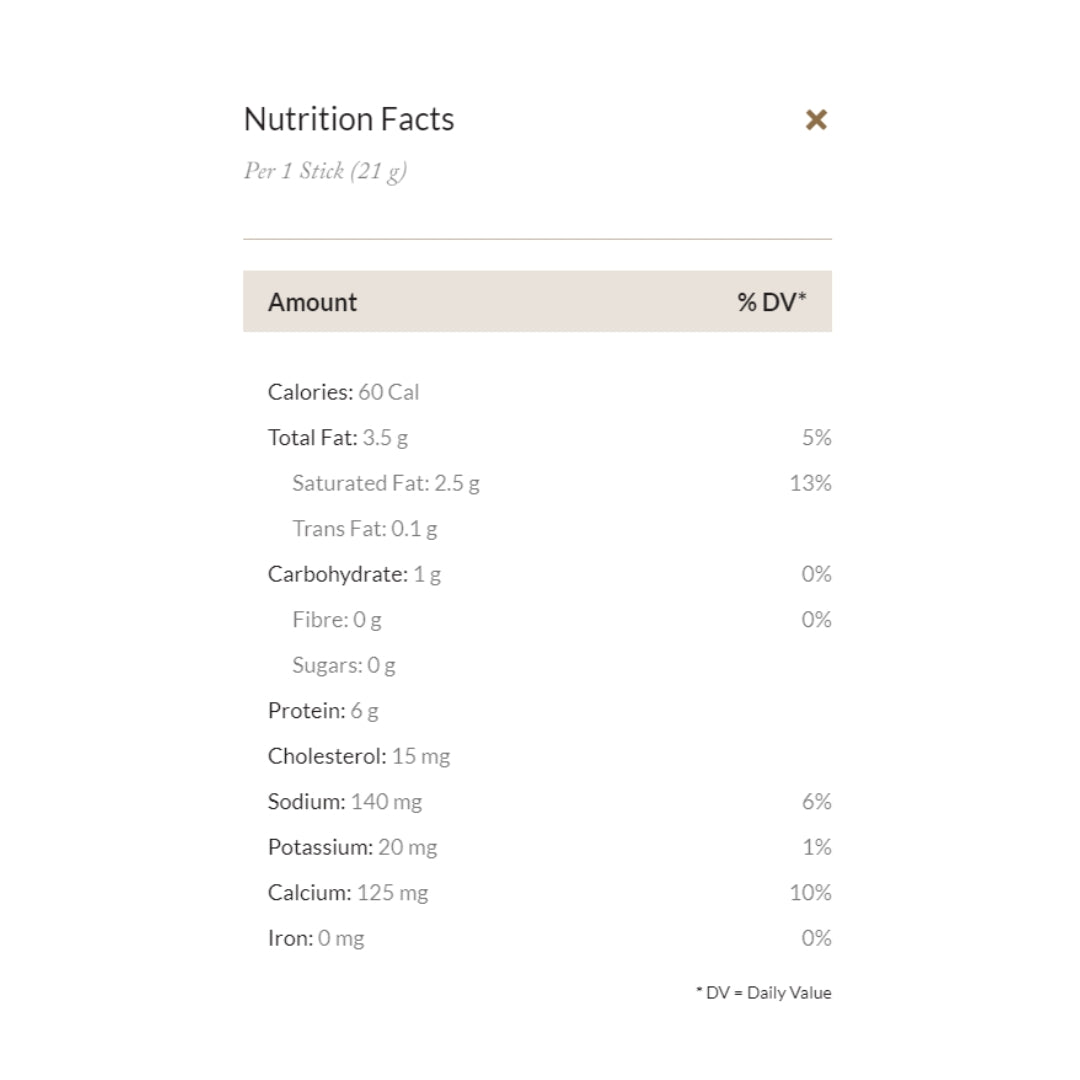Image resolution: width=1080 pixels, height=1080 pixels.
Task: Select the Calories 60 Cal row
Action: tap(343, 392)
